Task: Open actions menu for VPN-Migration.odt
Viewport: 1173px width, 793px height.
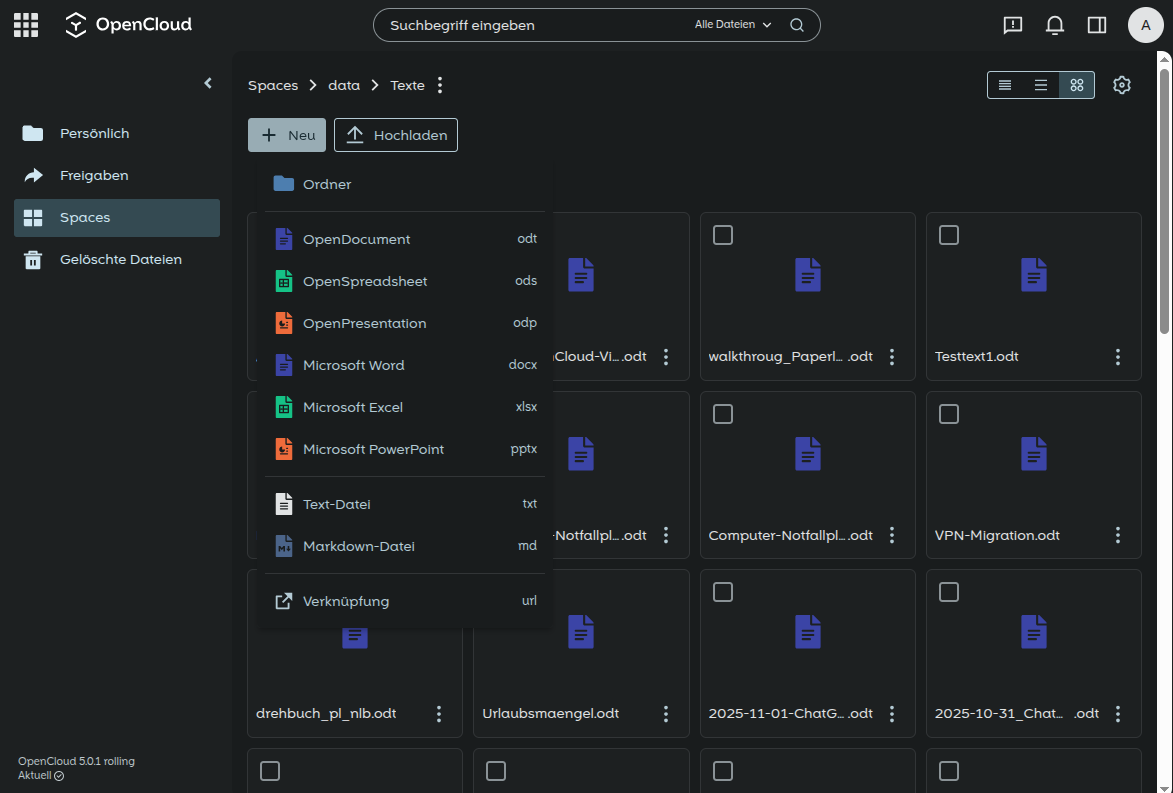Action: click(x=1118, y=535)
